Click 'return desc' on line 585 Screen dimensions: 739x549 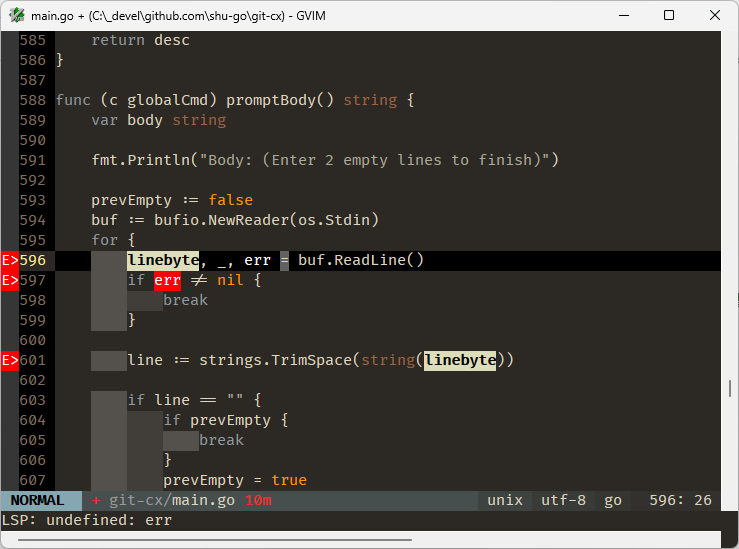pyautogui.click(x=140, y=41)
